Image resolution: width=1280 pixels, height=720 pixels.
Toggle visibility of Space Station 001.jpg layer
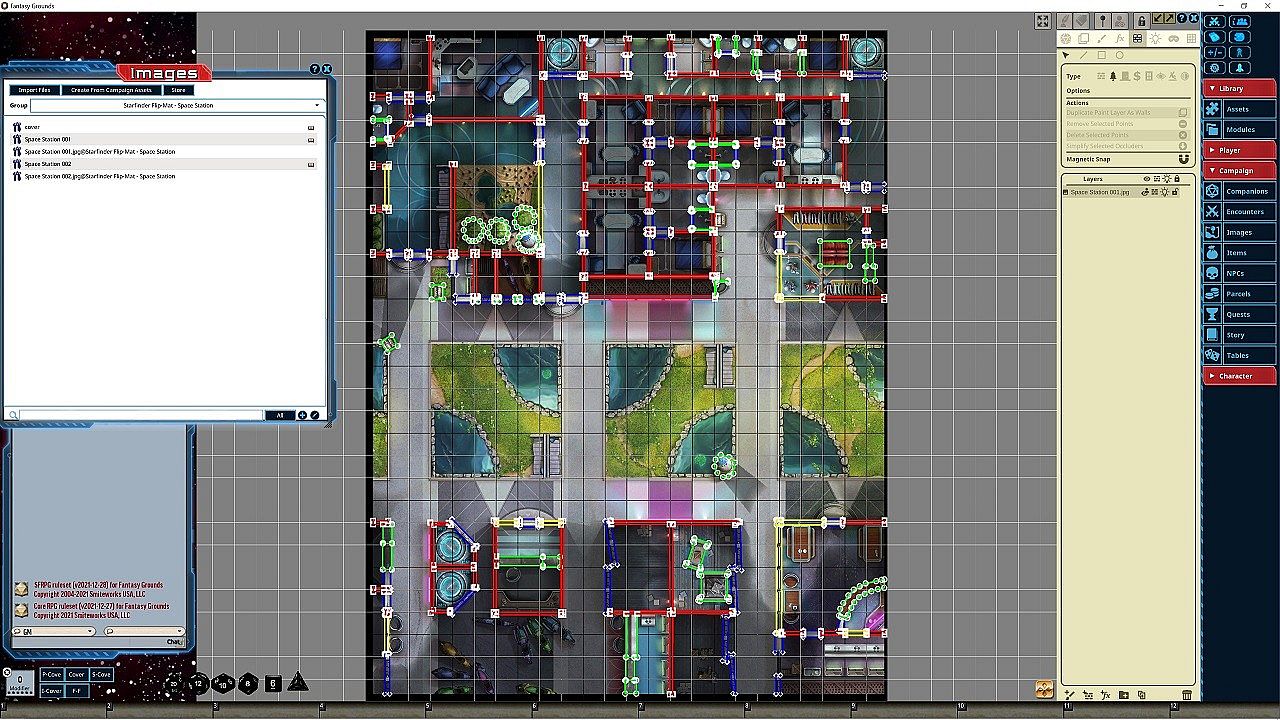[x=1145, y=192]
